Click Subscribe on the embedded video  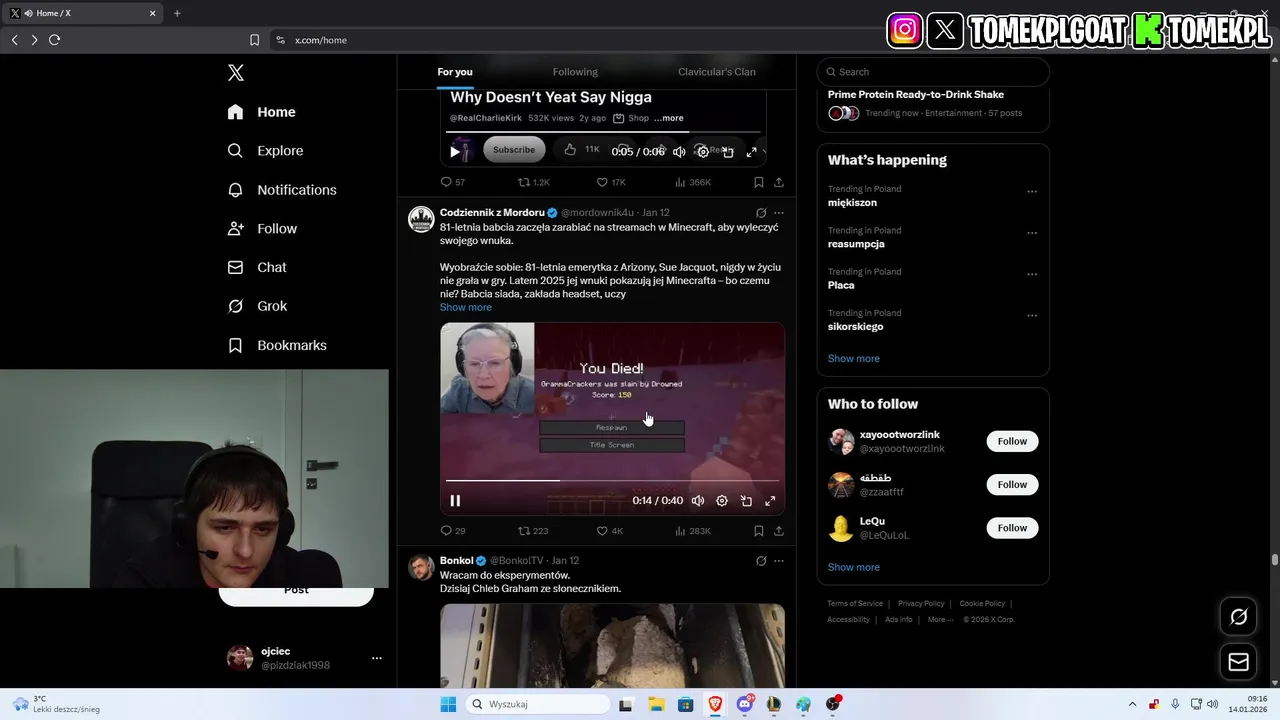pyautogui.click(x=514, y=150)
